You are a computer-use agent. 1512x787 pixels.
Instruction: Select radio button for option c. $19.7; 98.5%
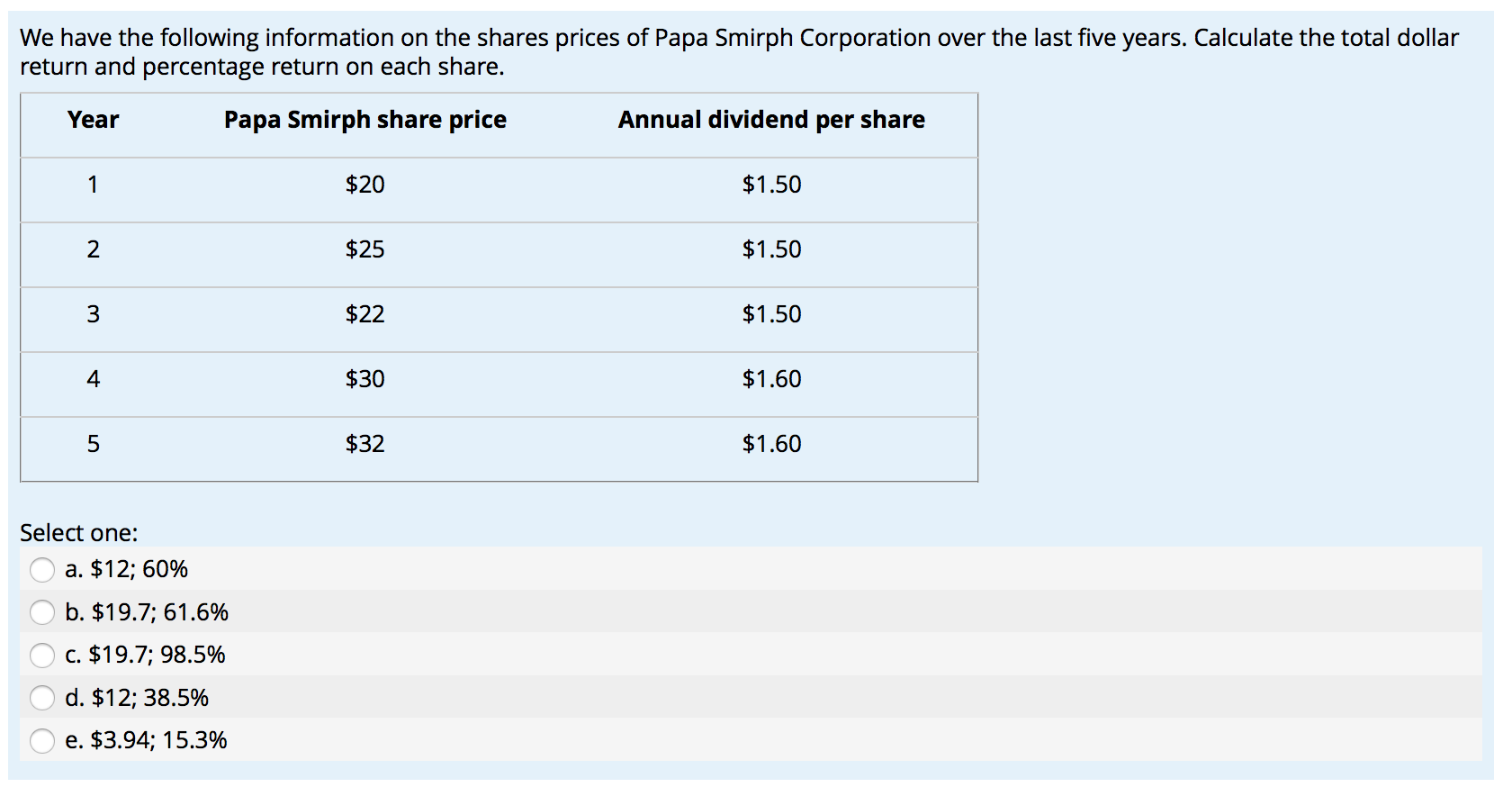(x=42, y=656)
